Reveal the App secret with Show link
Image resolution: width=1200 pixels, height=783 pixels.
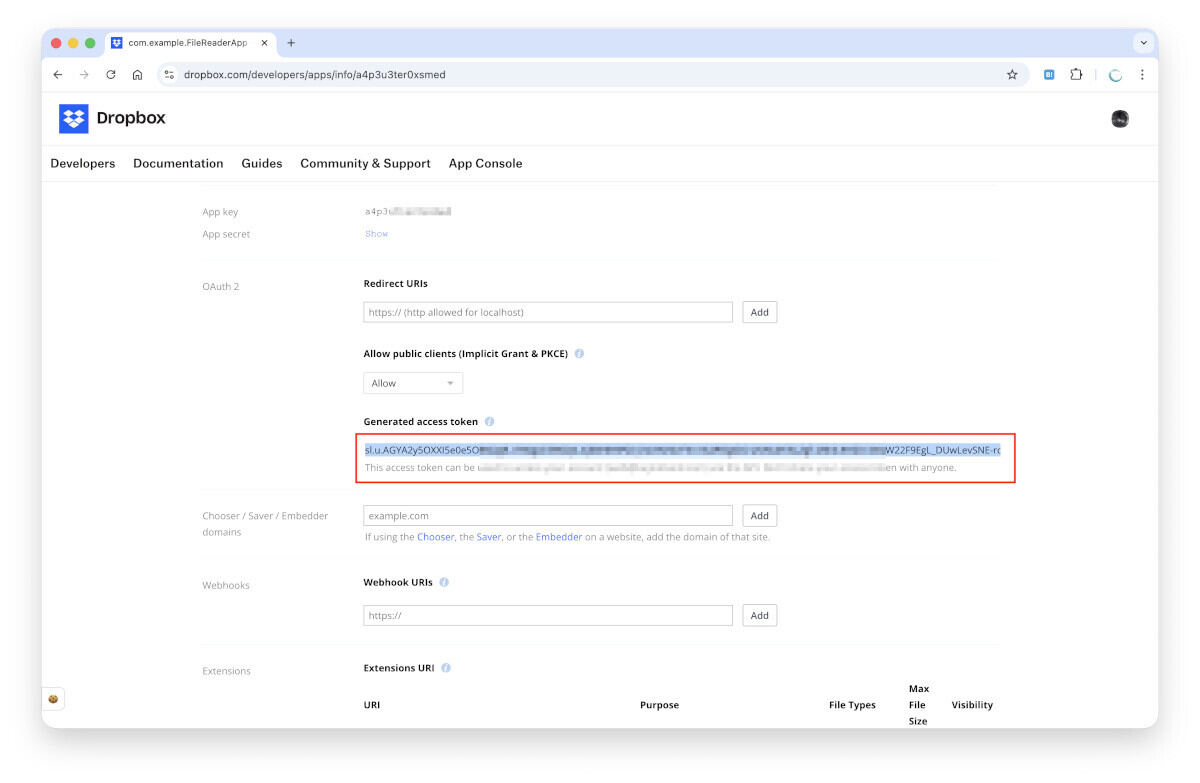376,234
